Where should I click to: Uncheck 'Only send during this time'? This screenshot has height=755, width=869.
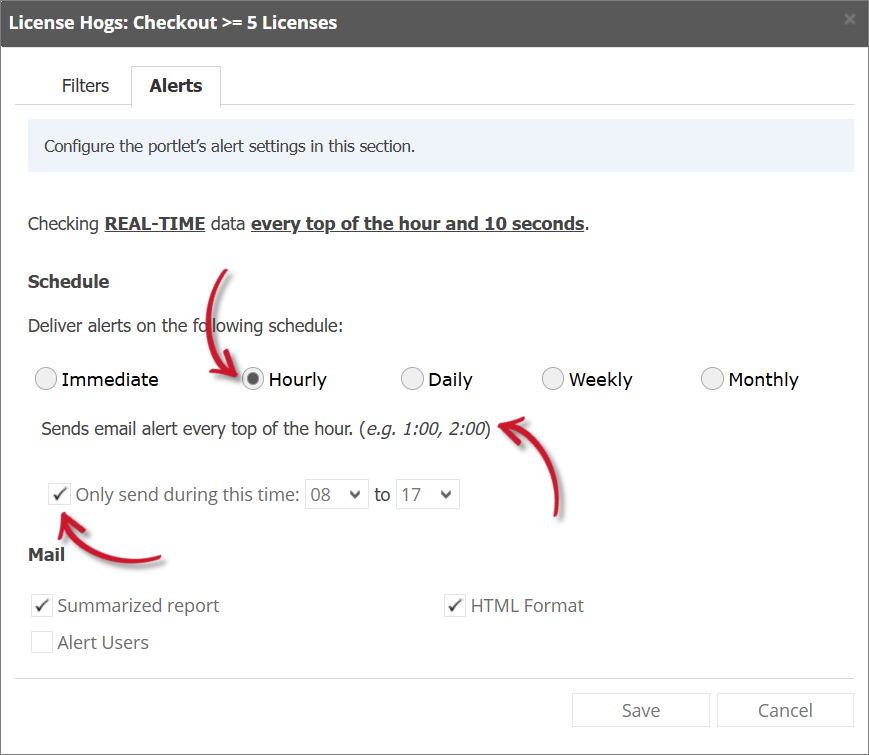point(59,493)
